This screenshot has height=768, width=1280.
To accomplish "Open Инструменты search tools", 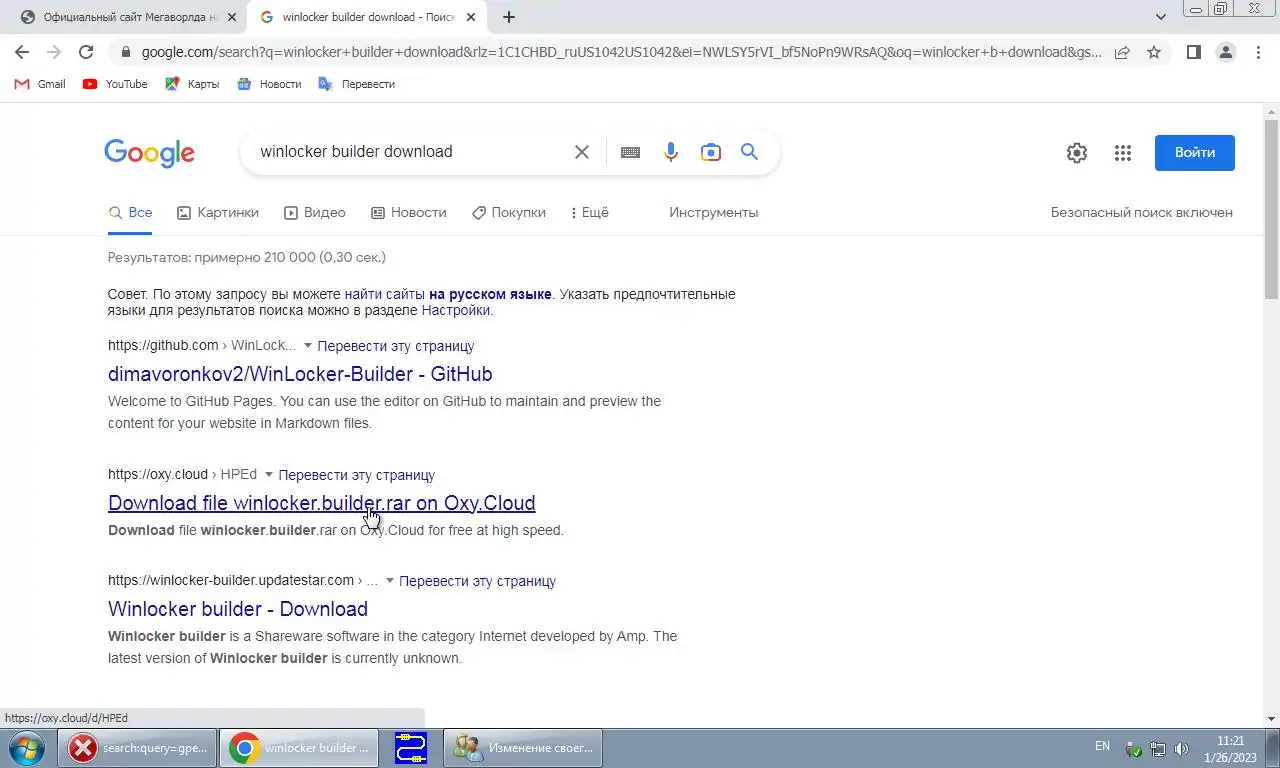I will pos(714,212).
